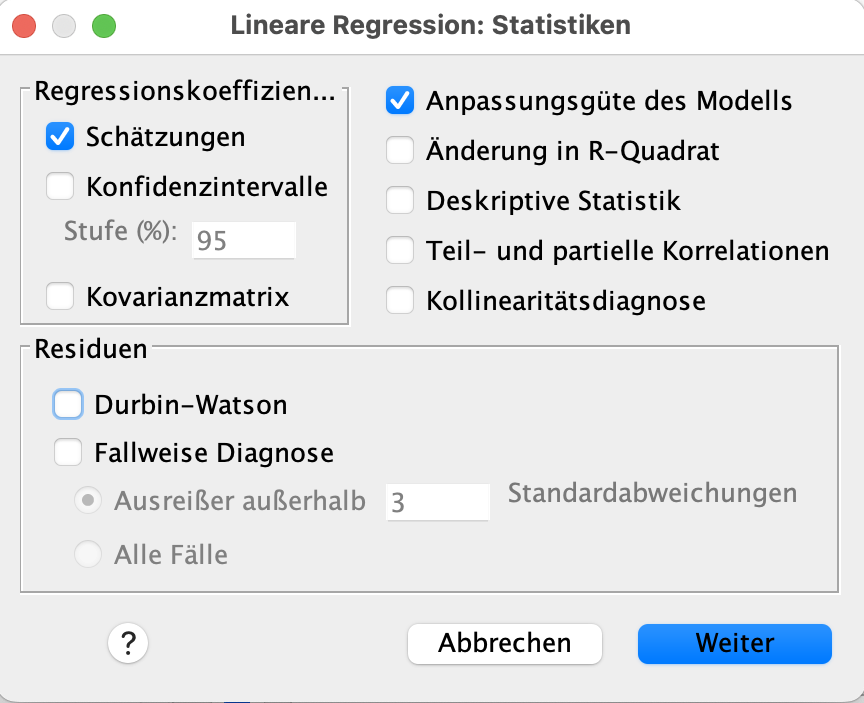Image resolution: width=864 pixels, height=703 pixels.
Task: Enable Fallweise Diagnose
Action: [68, 453]
